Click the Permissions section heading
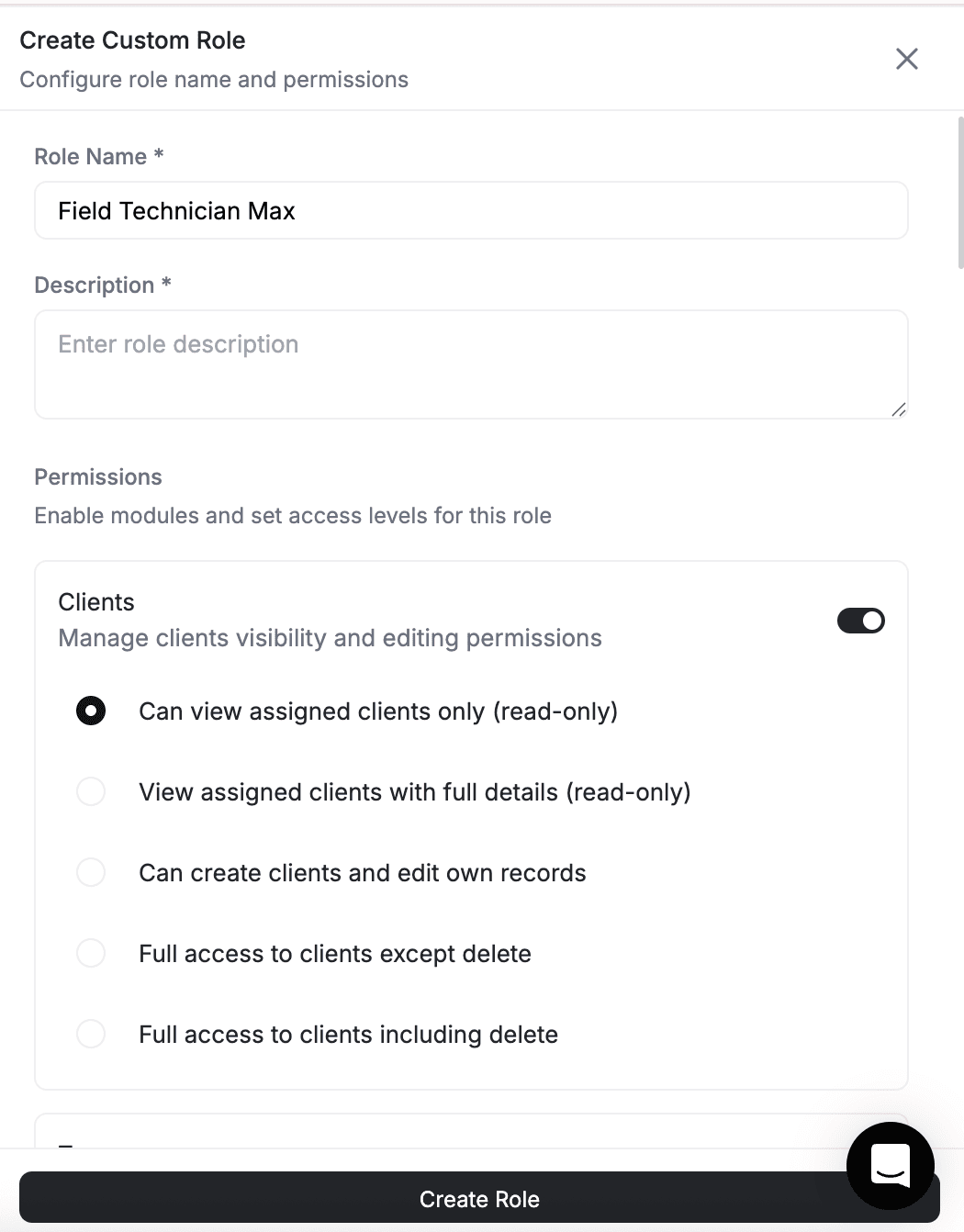964x1232 pixels. (98, 476)
